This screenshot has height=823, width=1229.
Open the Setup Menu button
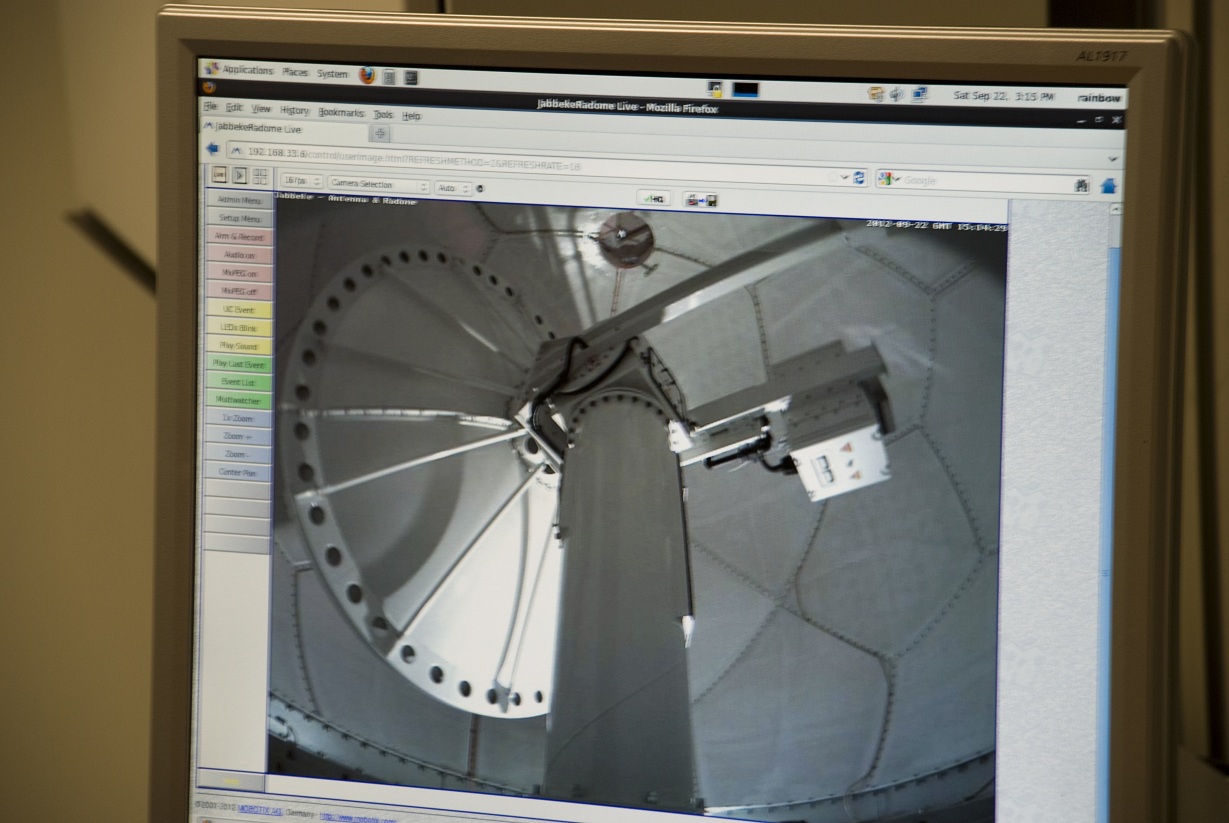click(239, 218)
